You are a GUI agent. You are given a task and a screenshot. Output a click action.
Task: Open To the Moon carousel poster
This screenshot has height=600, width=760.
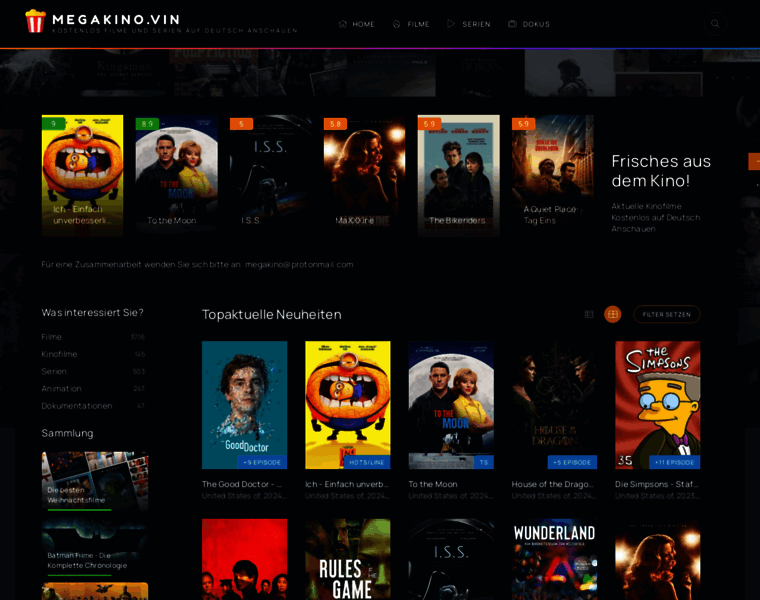(176, 175)
